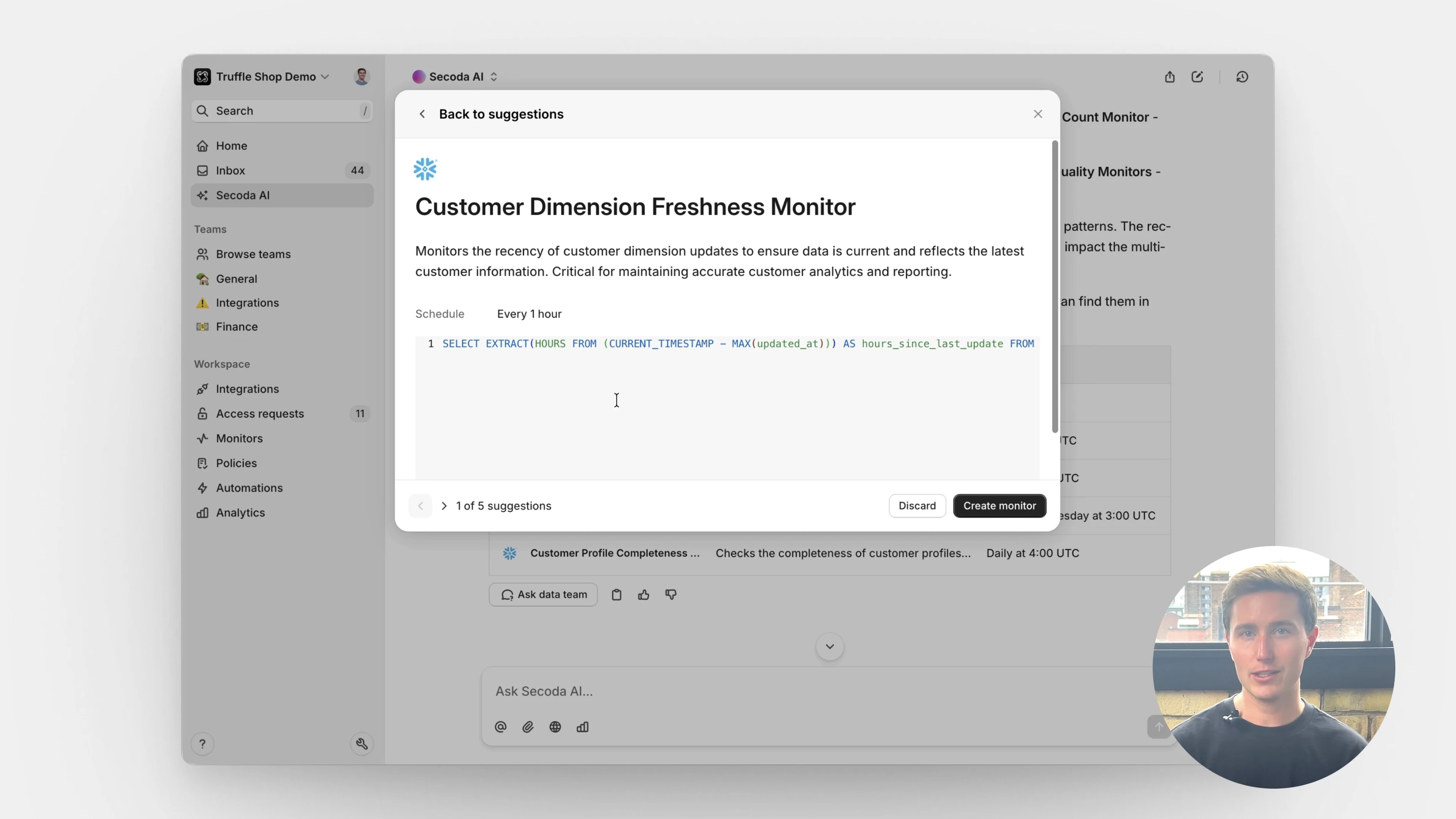1456x819 pixels.
Task: Click the share icon in top bar
Action: (x=1170, y=77)
